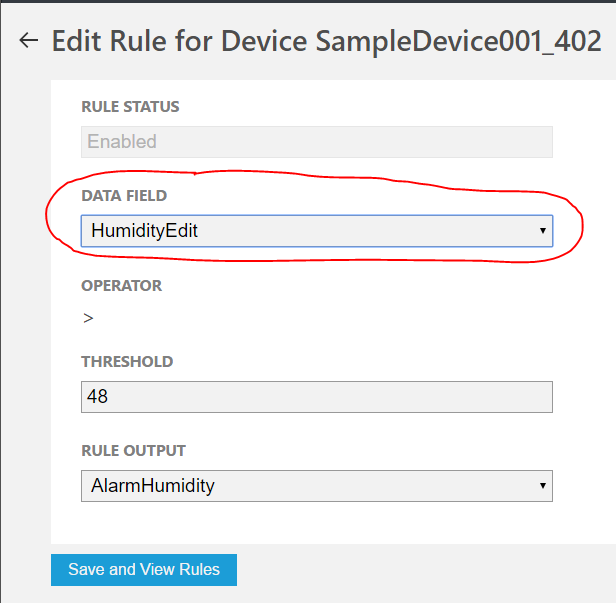
Task: Open the AlarmHumidity rule output dropdown
Action: [x=316, y=487]
